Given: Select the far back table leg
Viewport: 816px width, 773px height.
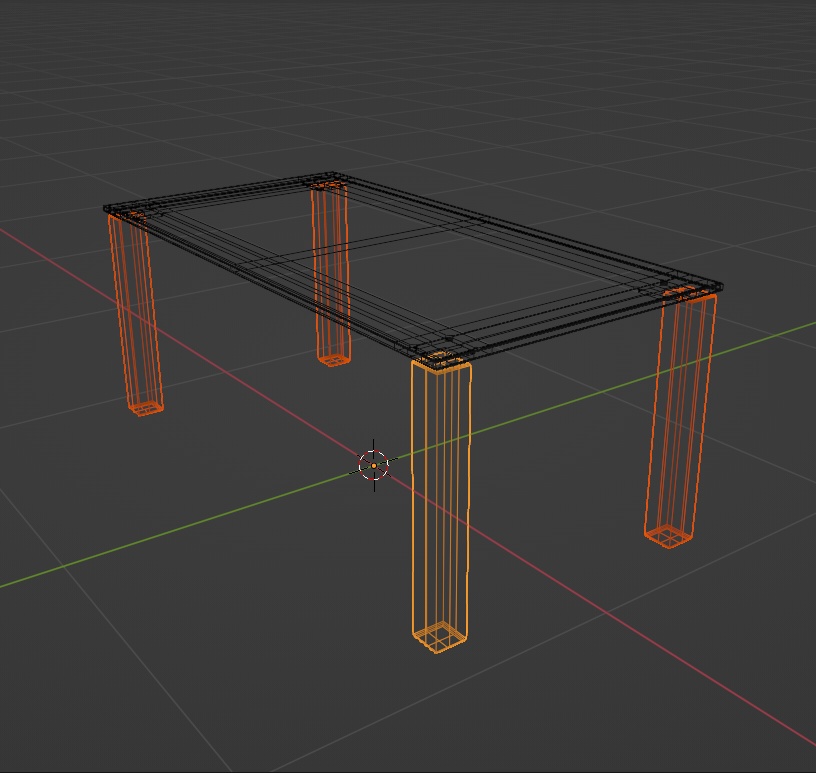Looking at the screenshot, I should coord(330,275).
